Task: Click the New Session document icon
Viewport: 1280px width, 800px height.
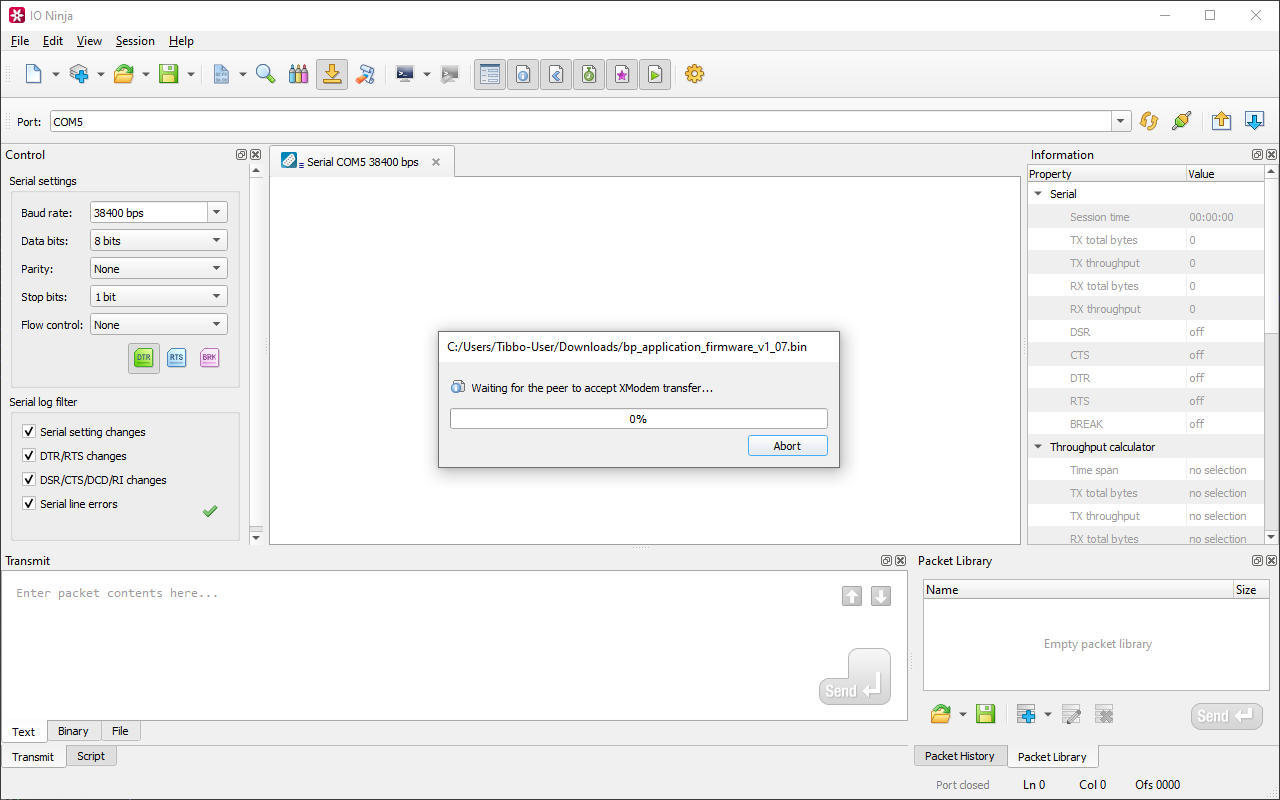Action: click(34, 74)
